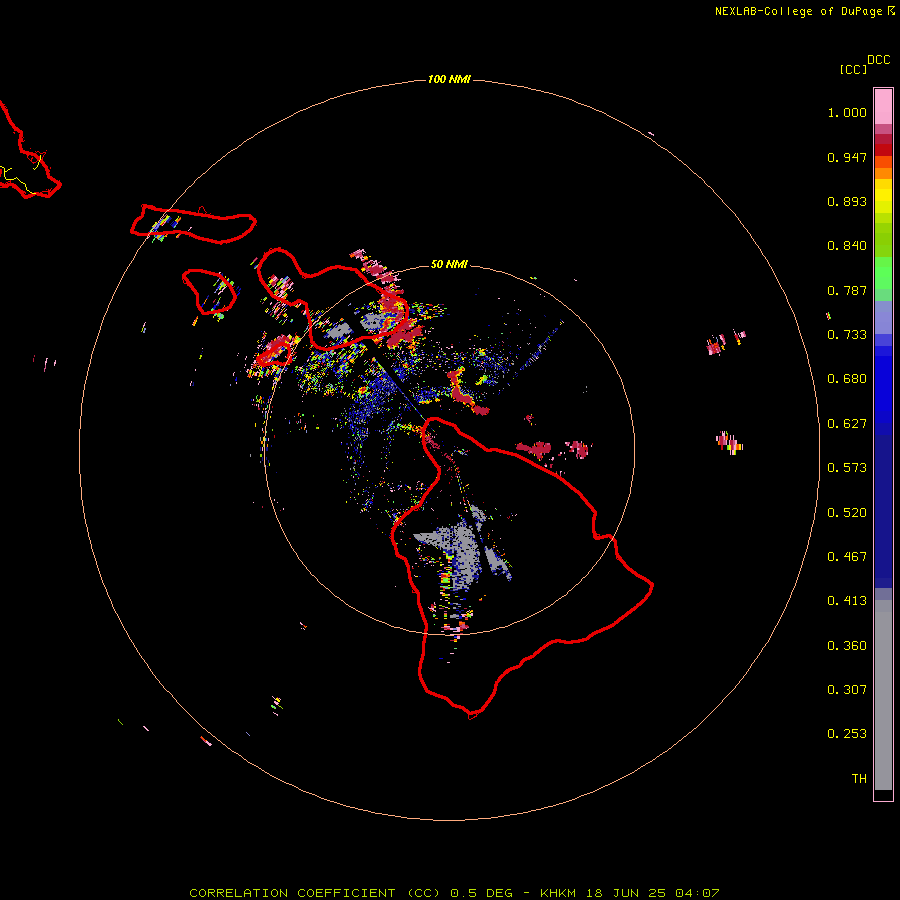Click the 0.307 value on the color scale
The width and height of the screenshot is (900, 900).
pyautogui.click(x=847, y=690)
